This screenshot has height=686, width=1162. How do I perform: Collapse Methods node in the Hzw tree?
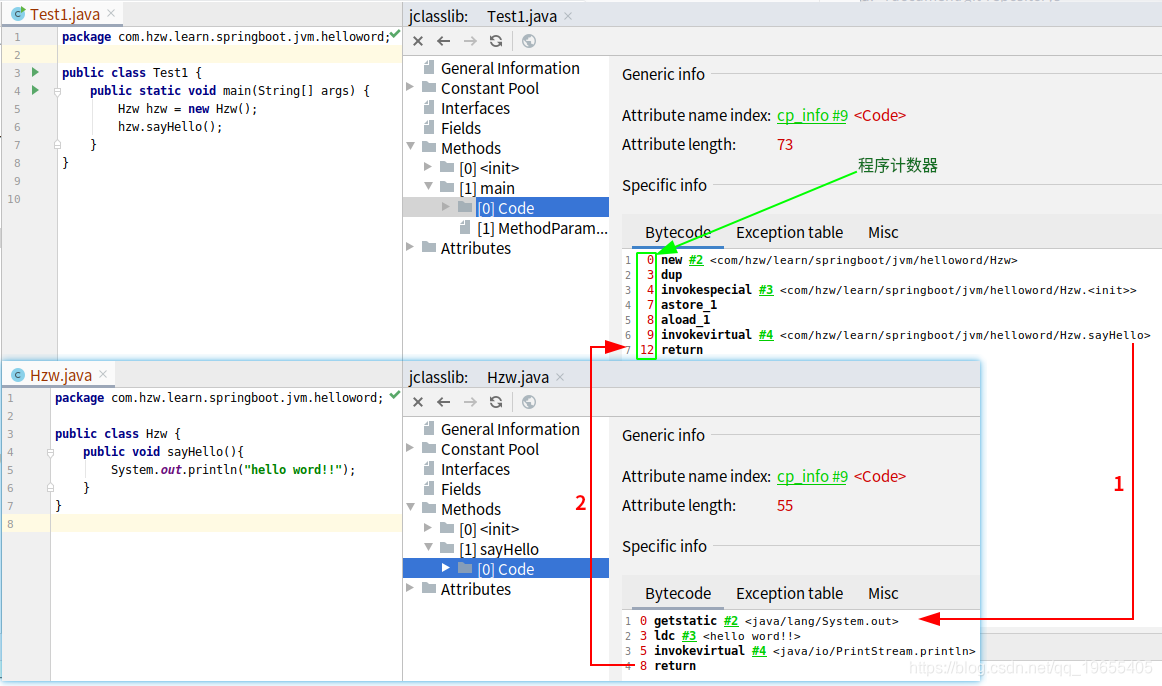(x=411, y=507)
